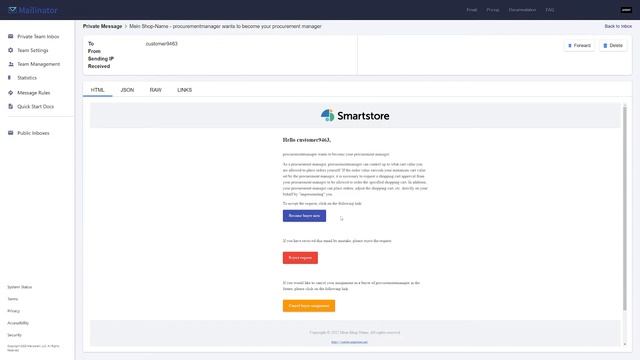Screen dimensions: 640x360
Task: Click the Smartstore logo in the email
Action: (355, 116)
